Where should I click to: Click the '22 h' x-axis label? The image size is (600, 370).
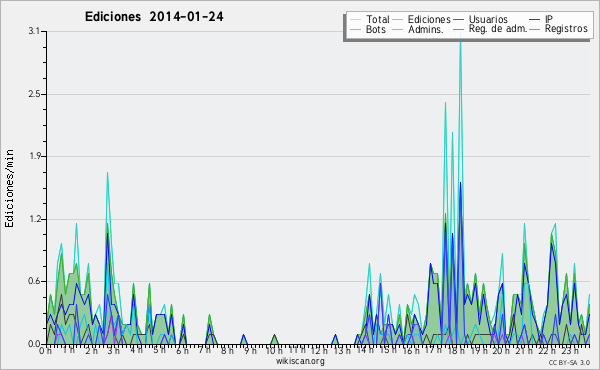(546, 351)
